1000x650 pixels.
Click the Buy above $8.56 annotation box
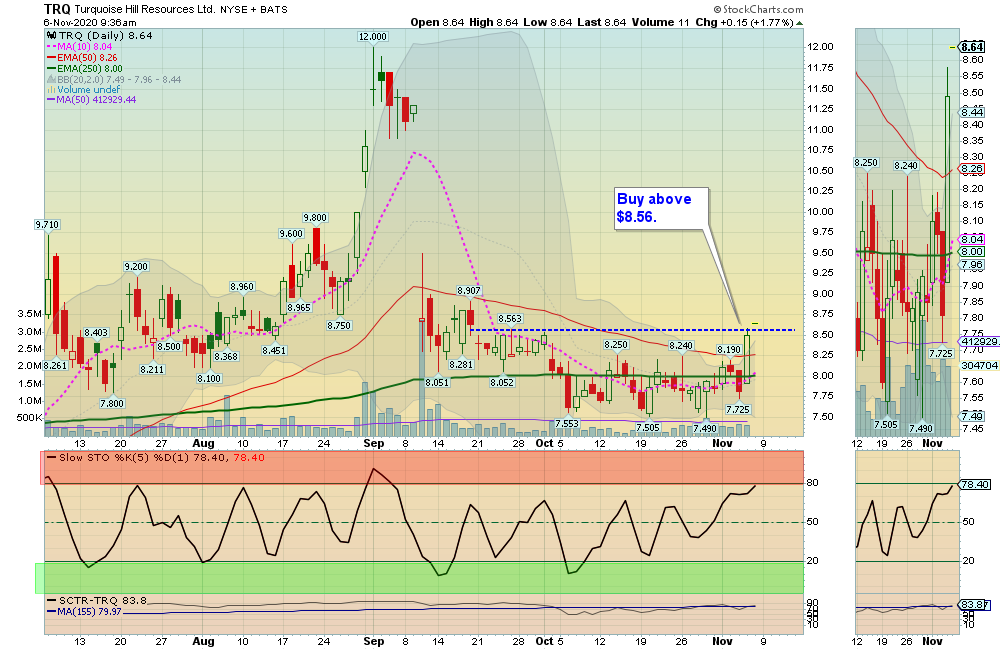pyautogui.click(x=661, y=208)
